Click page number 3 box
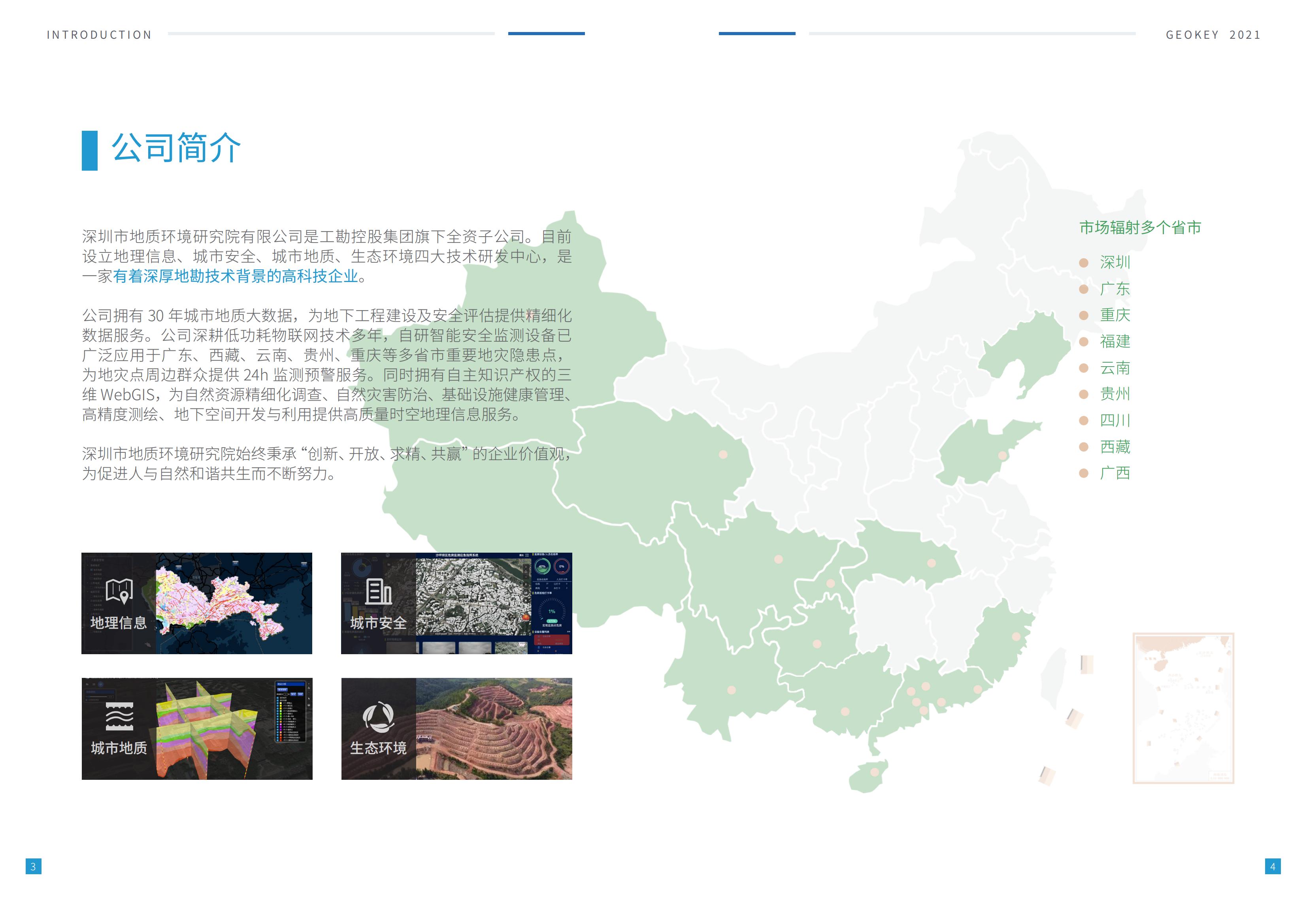Screen dimensions: 1307x924 click(33, 867)
